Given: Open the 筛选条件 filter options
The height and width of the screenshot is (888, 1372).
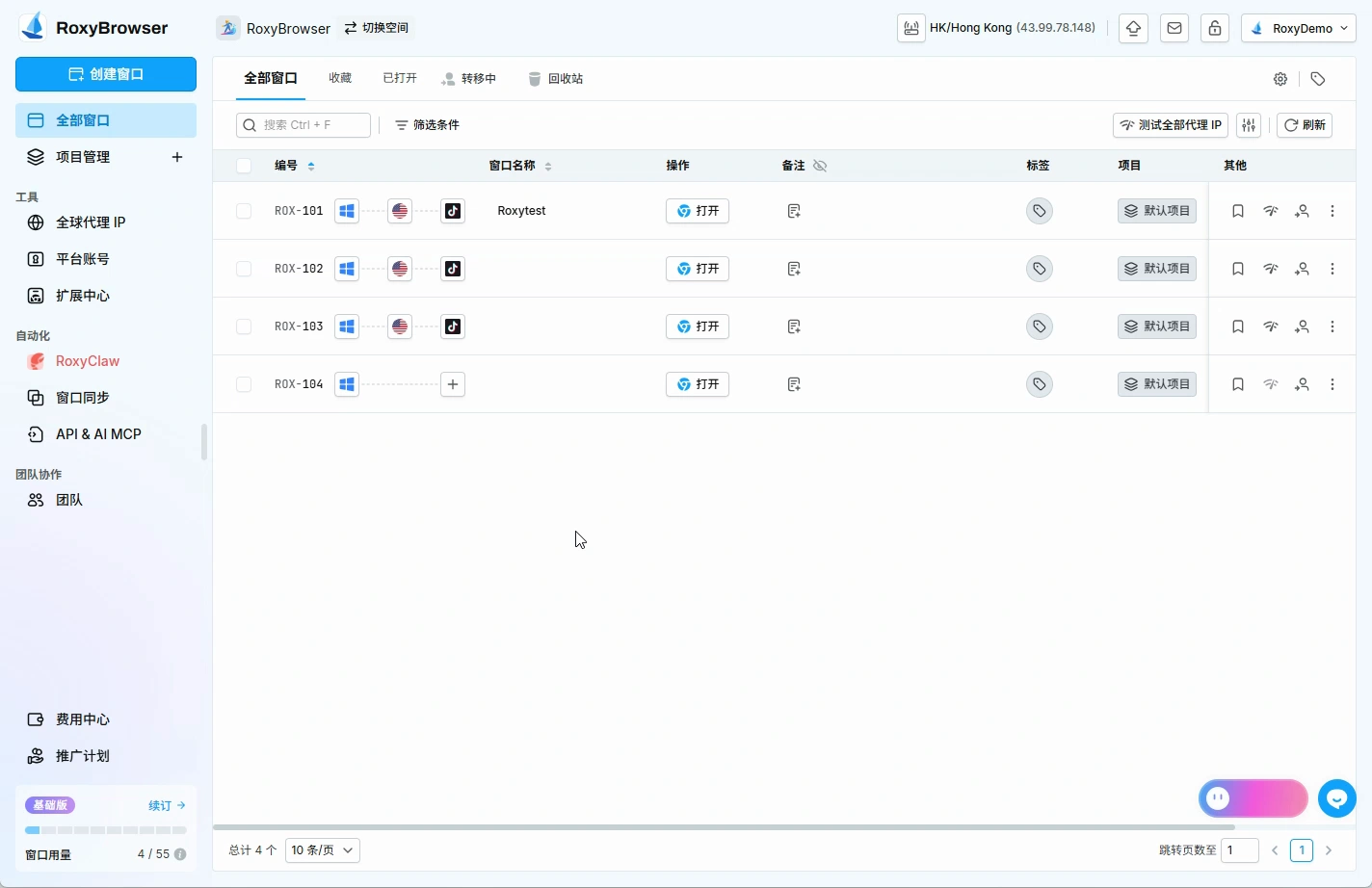Looking at the screenshot, I should pos(427,125).
